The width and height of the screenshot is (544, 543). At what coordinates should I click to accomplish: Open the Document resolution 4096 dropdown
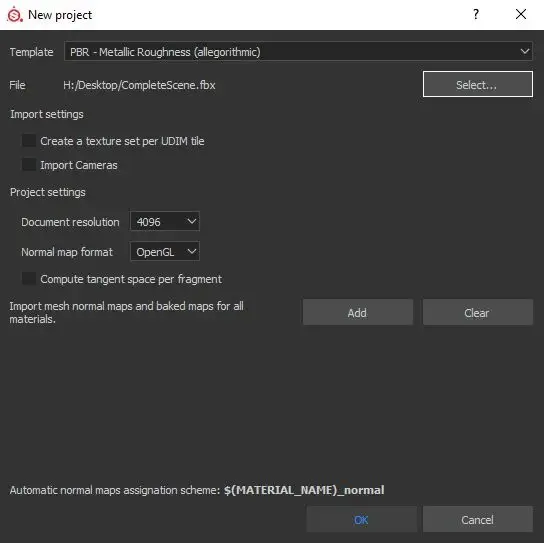165,221
